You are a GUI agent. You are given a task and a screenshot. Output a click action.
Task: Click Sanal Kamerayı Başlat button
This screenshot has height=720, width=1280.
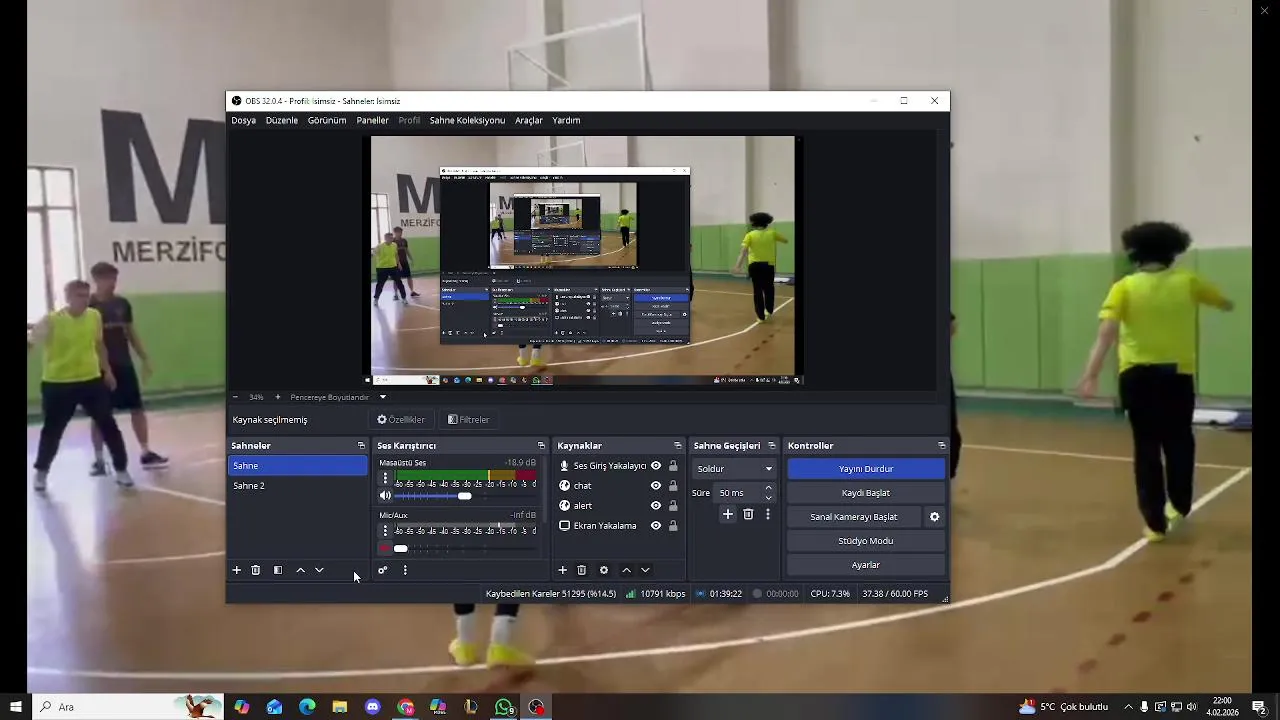pyautogui.click(x=854, y=517)
